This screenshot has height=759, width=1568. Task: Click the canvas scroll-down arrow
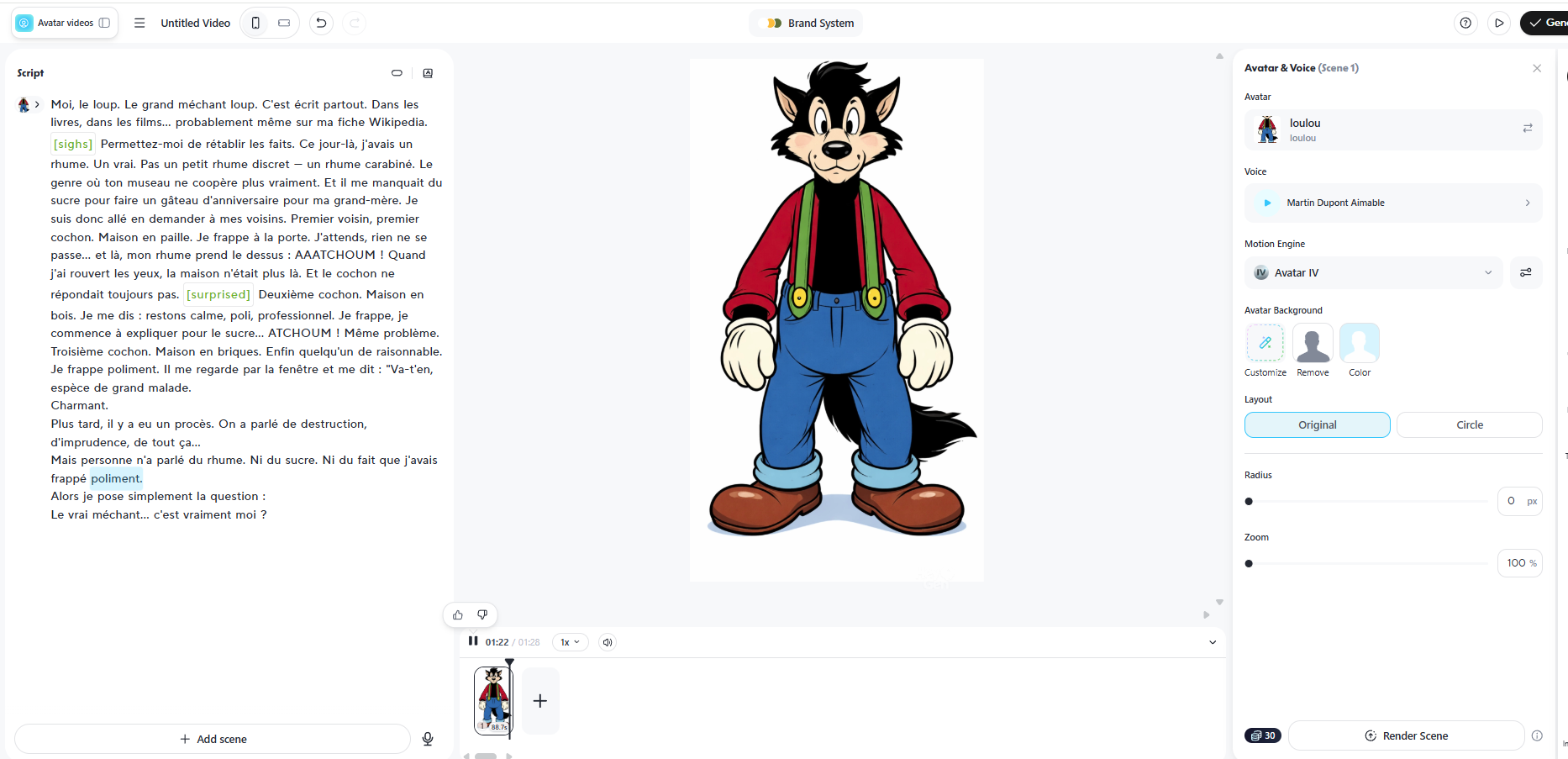click(1219, 602)
